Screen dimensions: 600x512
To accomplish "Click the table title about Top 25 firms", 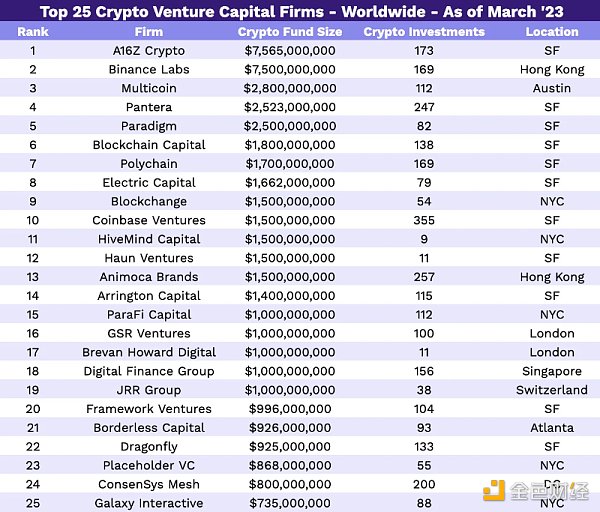I will click(299, 12).
